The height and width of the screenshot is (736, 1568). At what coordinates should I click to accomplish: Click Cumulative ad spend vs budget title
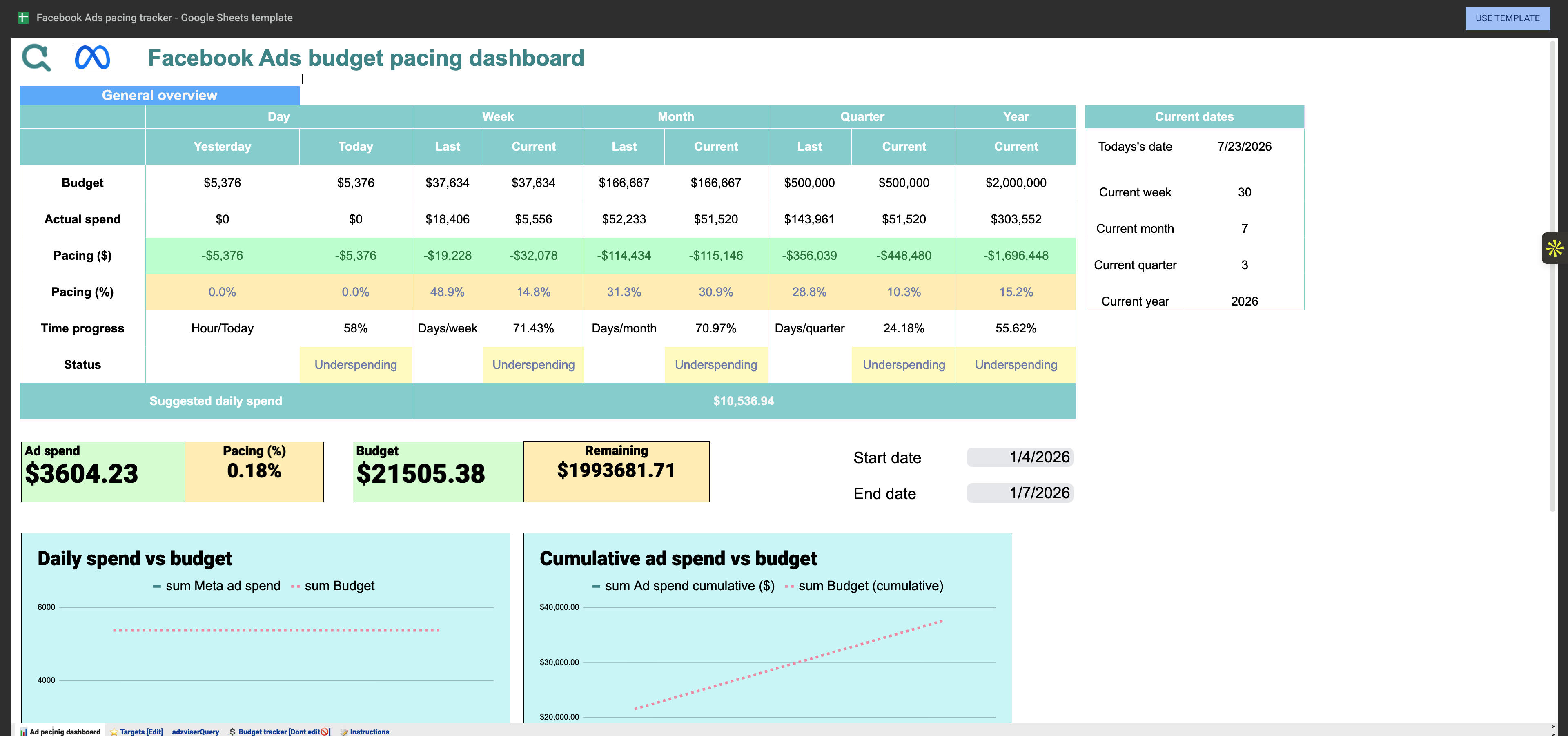pos(678,558)
